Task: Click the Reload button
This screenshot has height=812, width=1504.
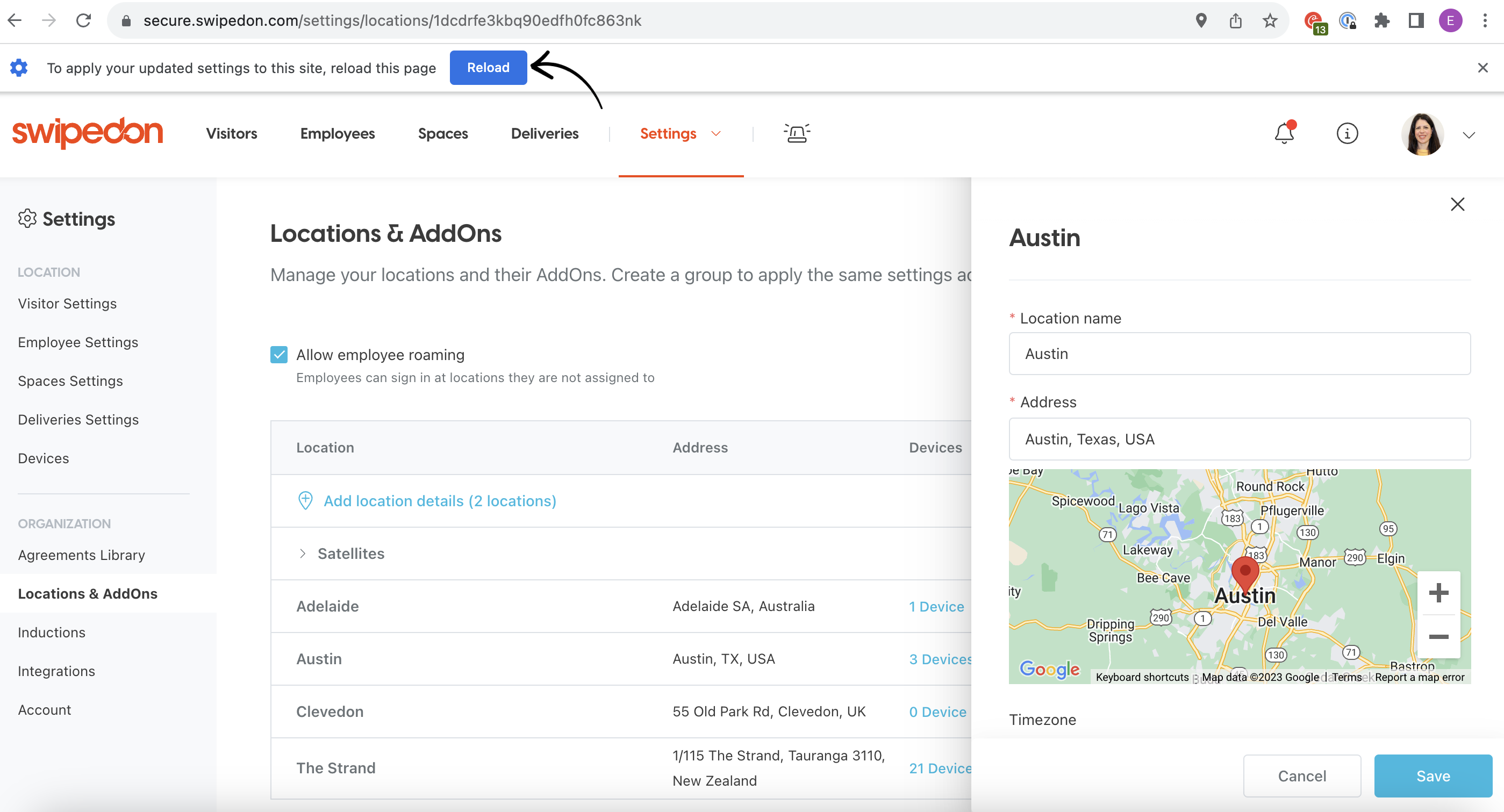Action: pos(488,68)
